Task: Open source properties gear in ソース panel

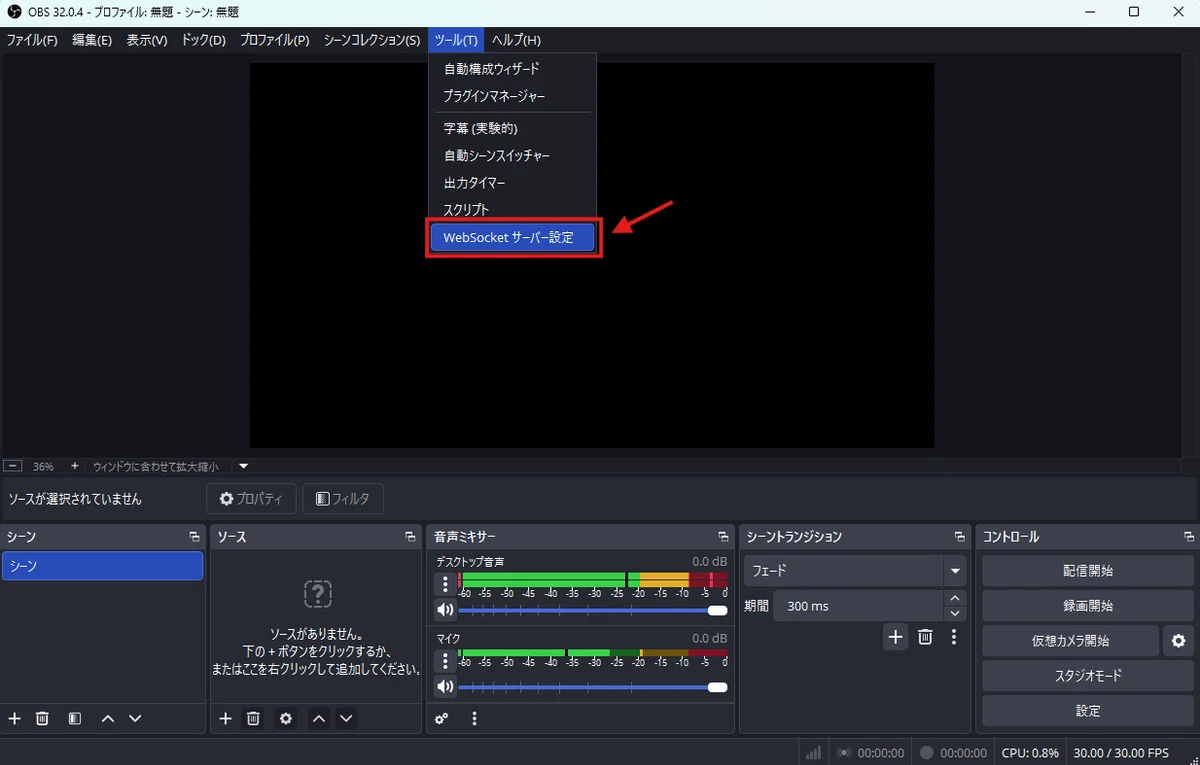Action: click(286, 718)
